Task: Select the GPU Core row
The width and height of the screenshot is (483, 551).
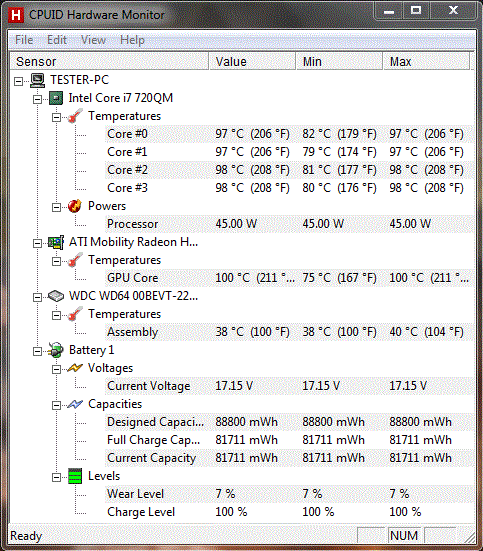Action: (x=289, y=278)
